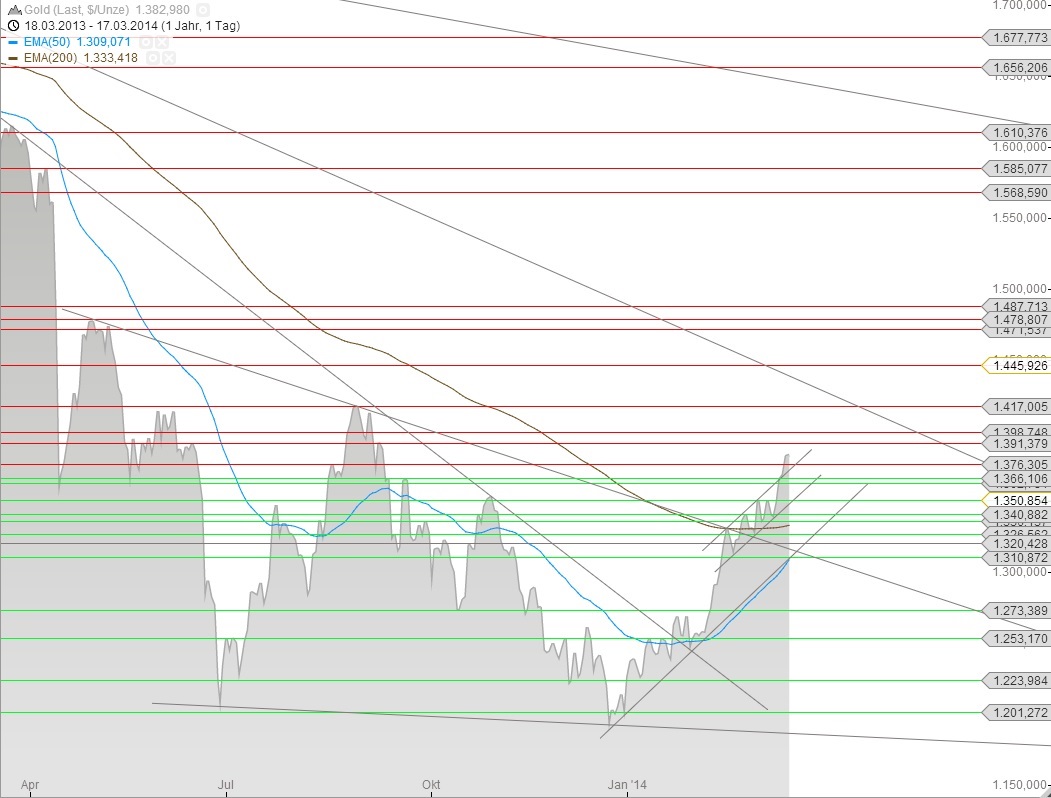Select the 1.677,773 resistance level label
Image resolution: width=1051 pixels, height=798 pixels.
coord(1016,38)
